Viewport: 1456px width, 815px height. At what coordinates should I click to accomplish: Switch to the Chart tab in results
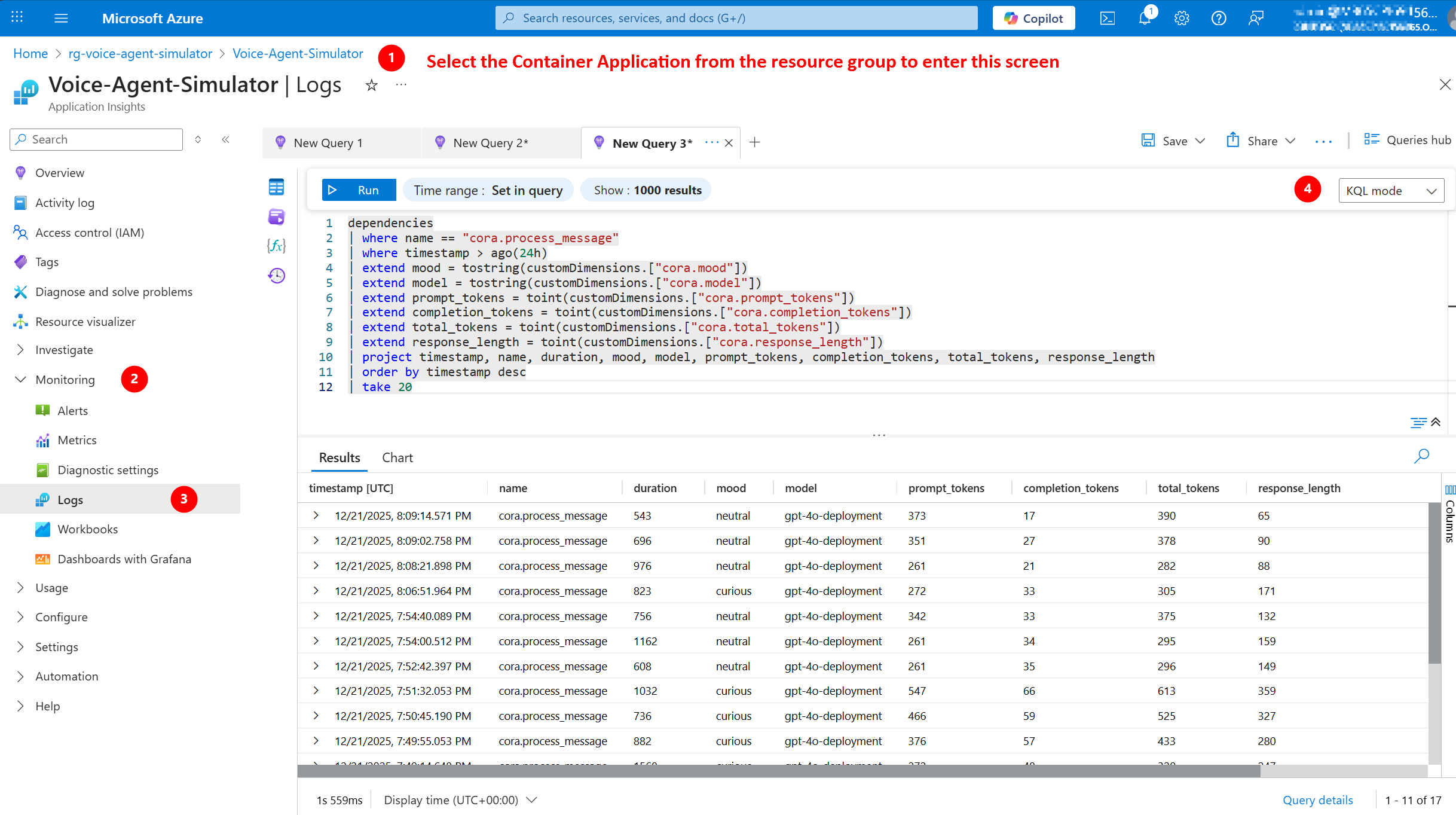click(397, 457)
